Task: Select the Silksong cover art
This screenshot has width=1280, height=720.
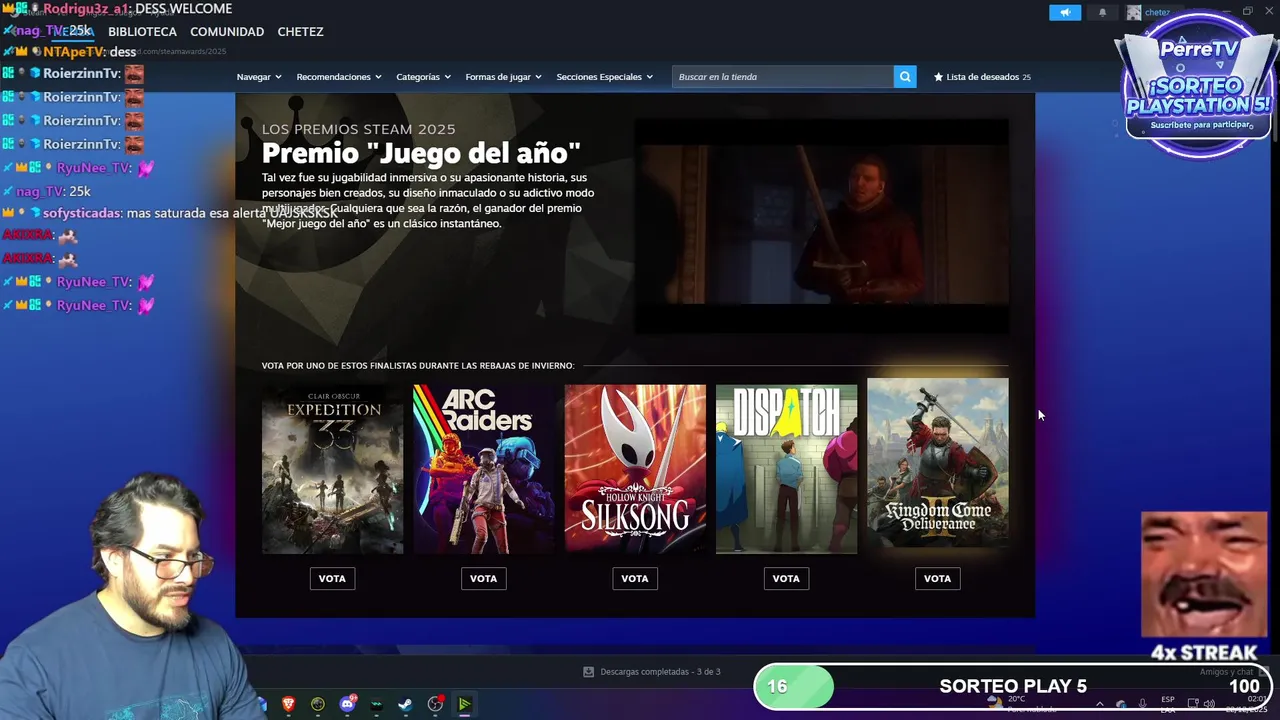Action: [x=635, y=469]
